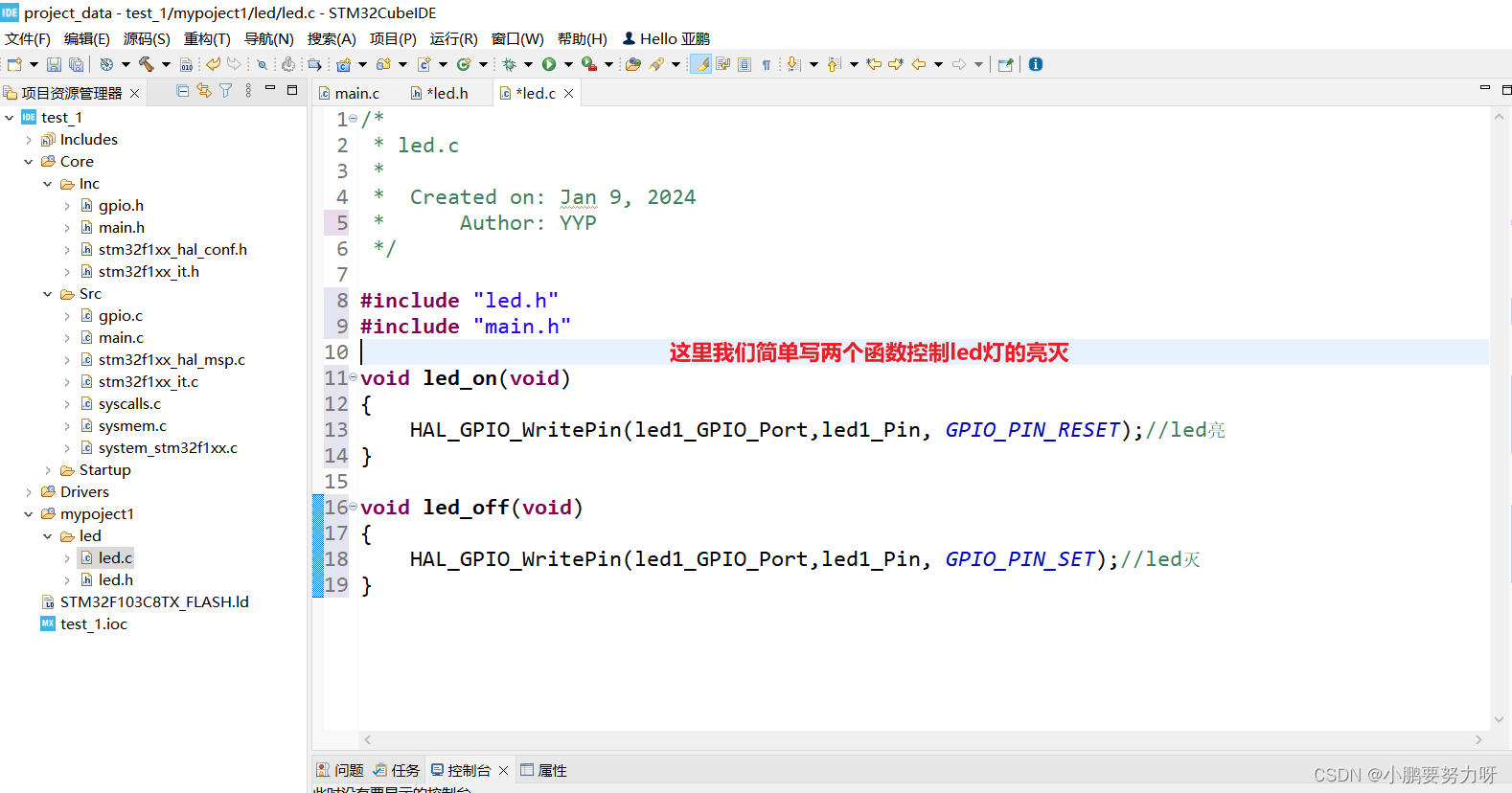
Task: Toggle Block Selection Mode icon
Action: tap(745, 64)
